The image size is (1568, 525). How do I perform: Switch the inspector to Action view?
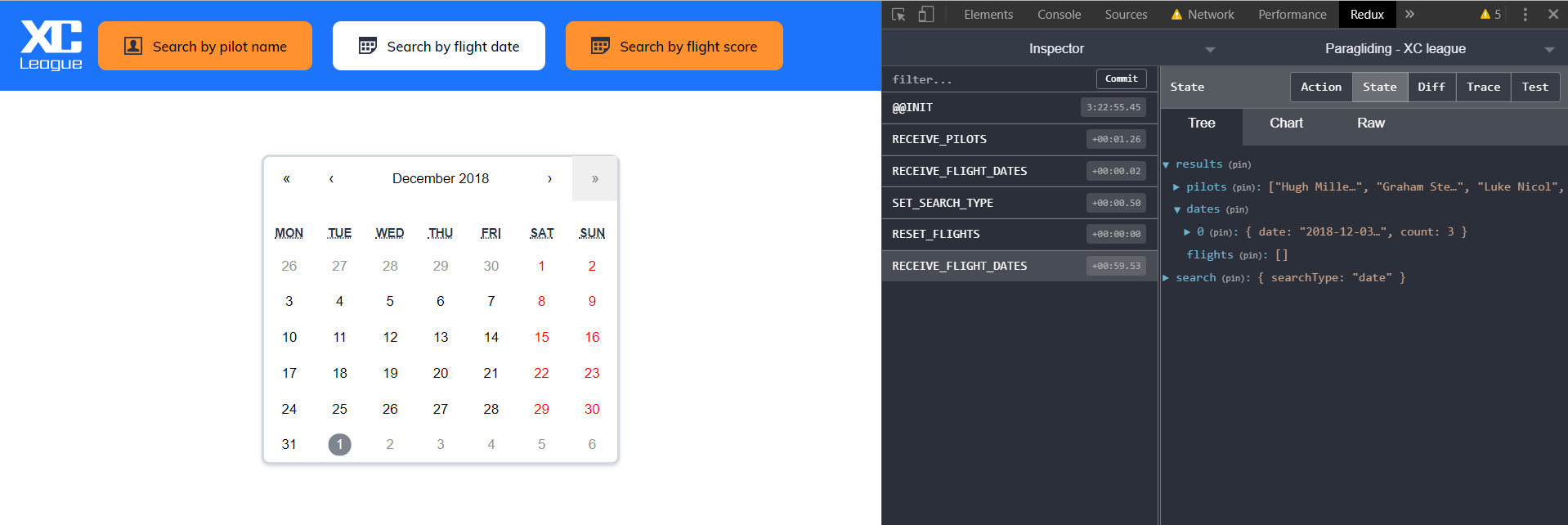point(1321,87)
